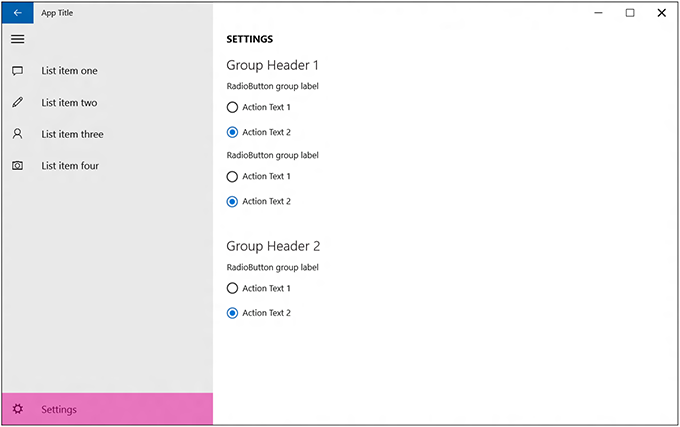Choose Action Text 1 in second radio group
The width and height of the screenshot is (680, 427).
click(233, 176)
